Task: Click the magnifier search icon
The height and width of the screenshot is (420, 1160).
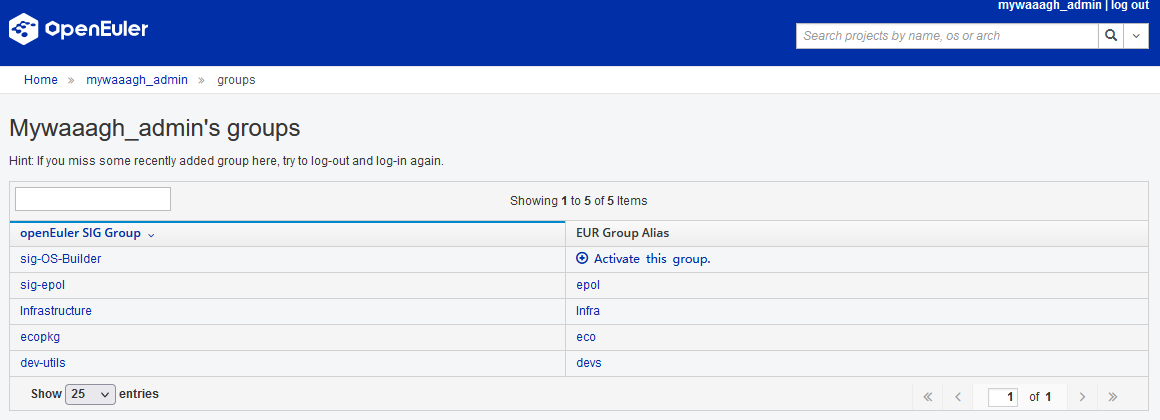Action: 1111,36
